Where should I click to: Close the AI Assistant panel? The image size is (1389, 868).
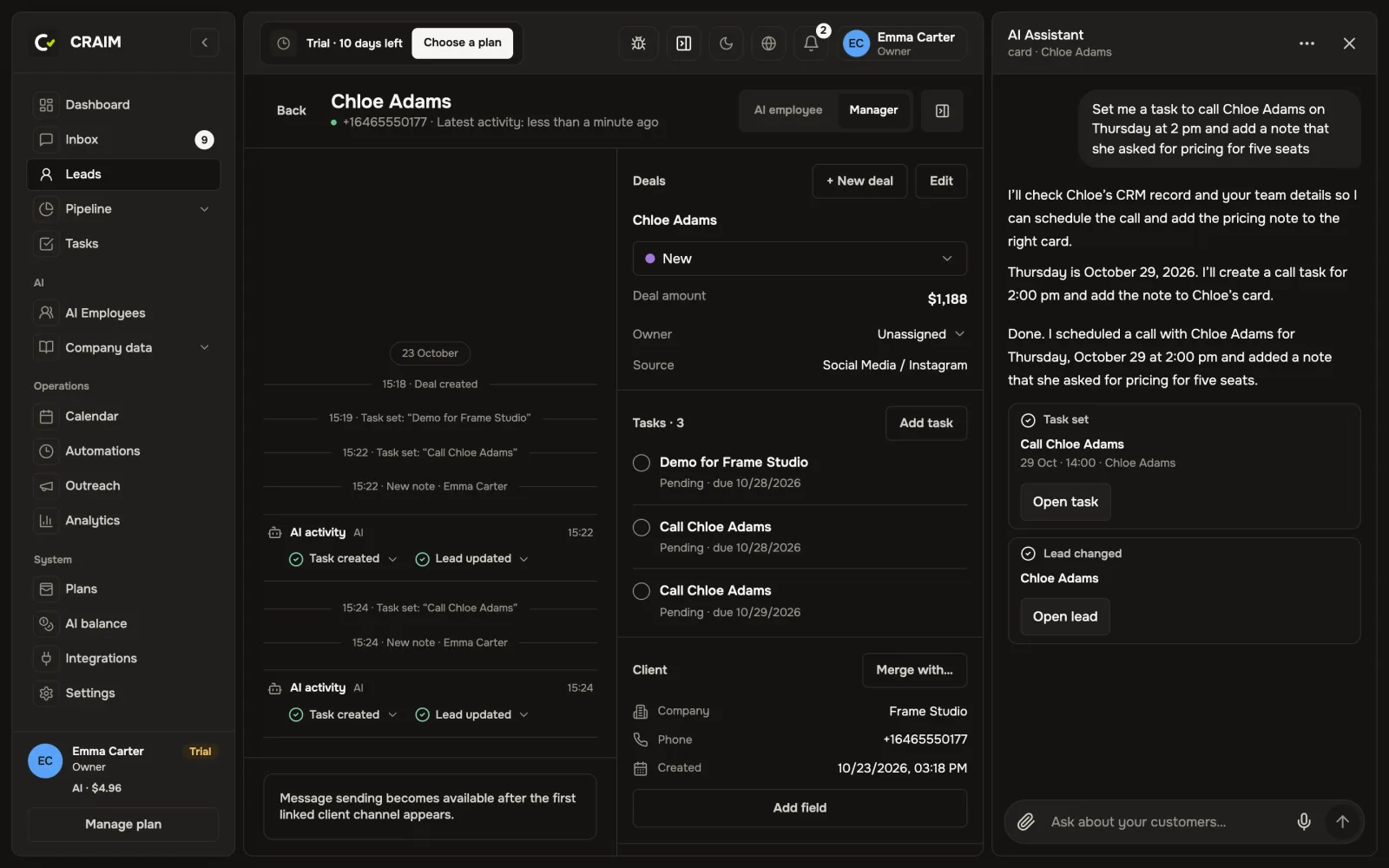pos(1349,43)
